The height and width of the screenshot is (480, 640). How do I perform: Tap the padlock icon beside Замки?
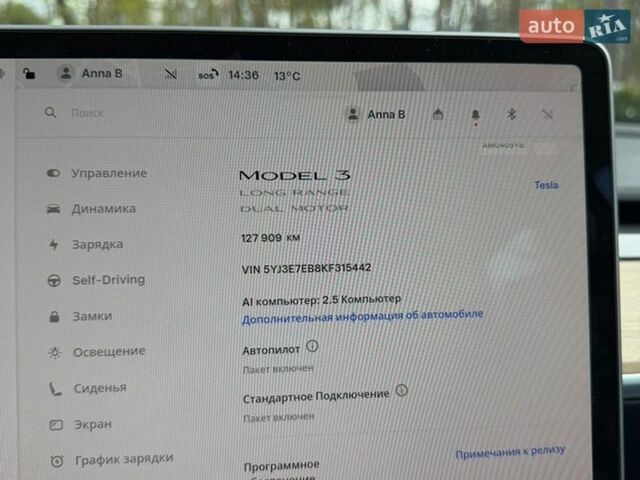(x=54, y=317)
